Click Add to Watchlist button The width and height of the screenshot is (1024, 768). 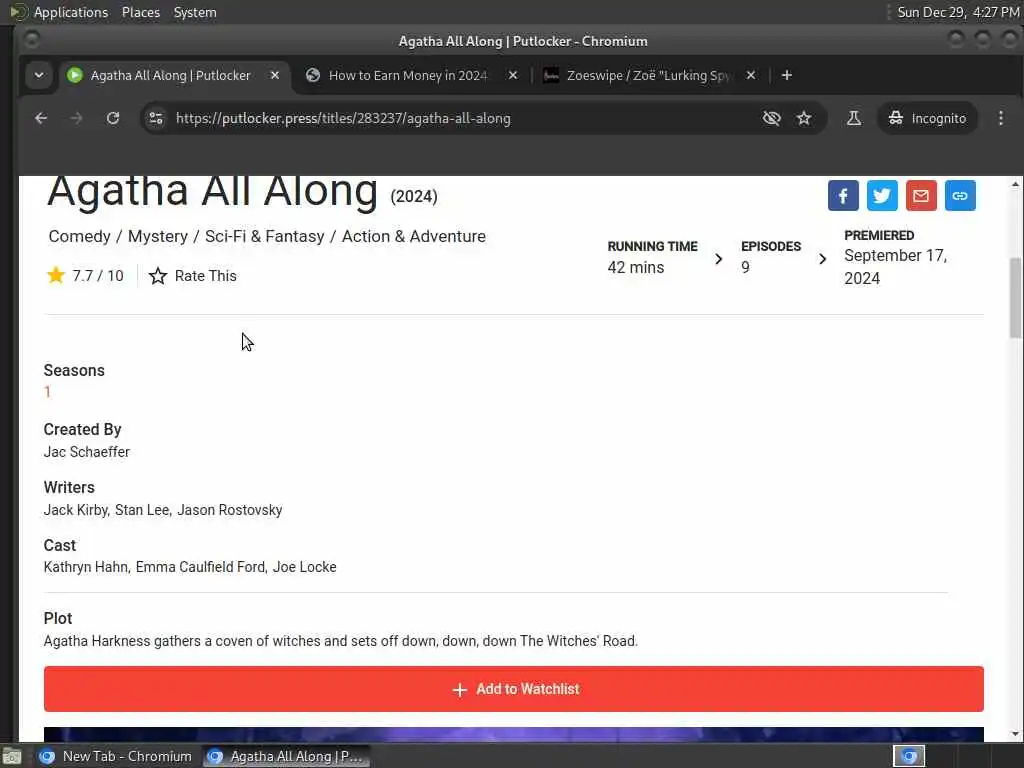[513, 689]
